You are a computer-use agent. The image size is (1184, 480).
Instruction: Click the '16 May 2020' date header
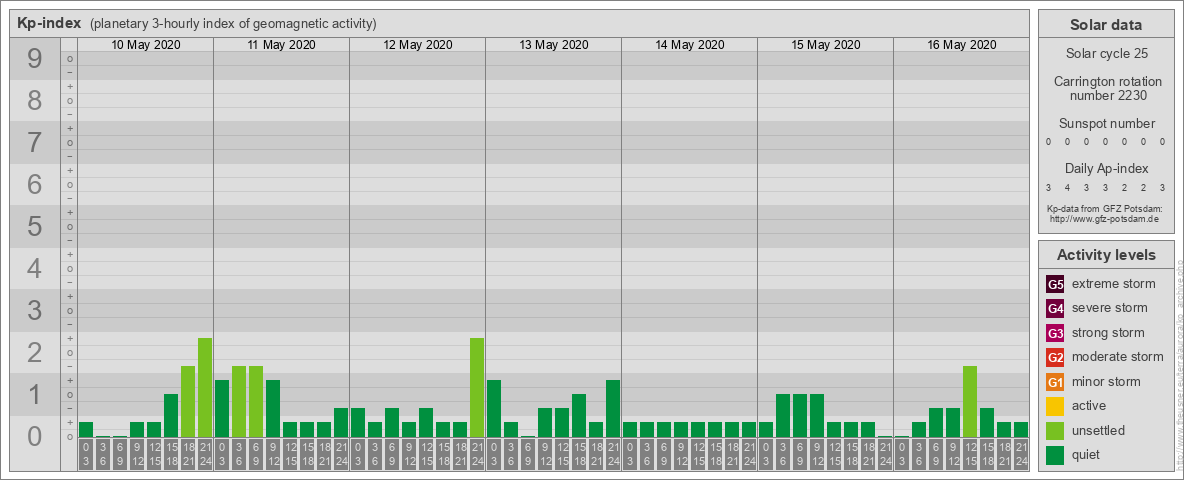(961, 45)
